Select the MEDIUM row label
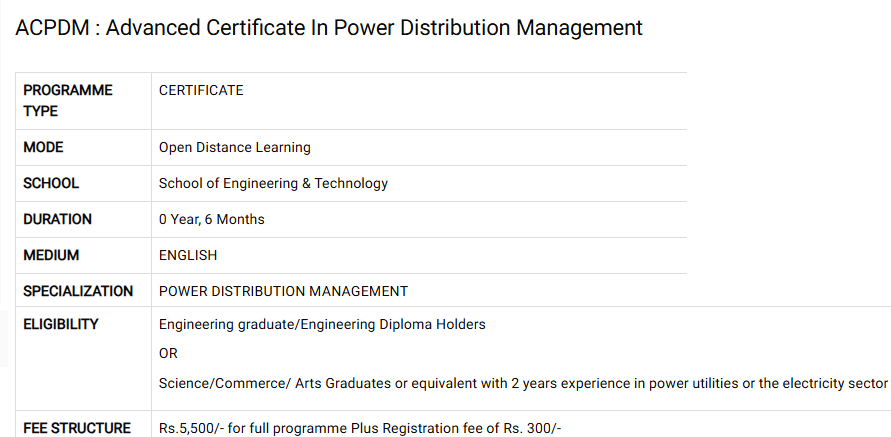The image size is (891, 437). pos(51,255)
